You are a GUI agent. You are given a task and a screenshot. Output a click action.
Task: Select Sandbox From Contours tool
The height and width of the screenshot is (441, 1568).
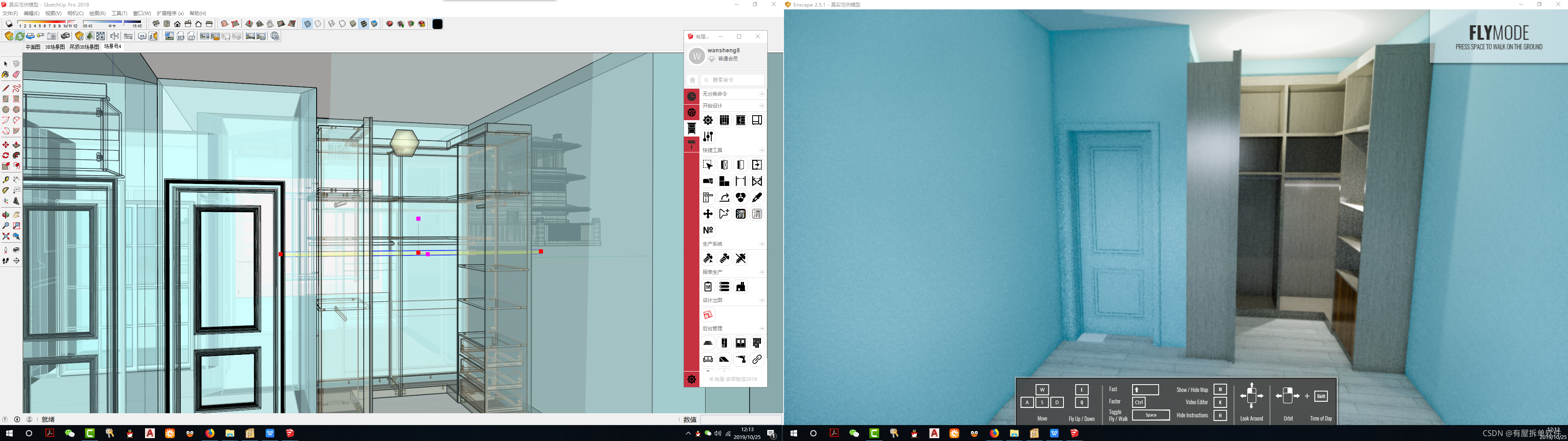pos(224,24)
